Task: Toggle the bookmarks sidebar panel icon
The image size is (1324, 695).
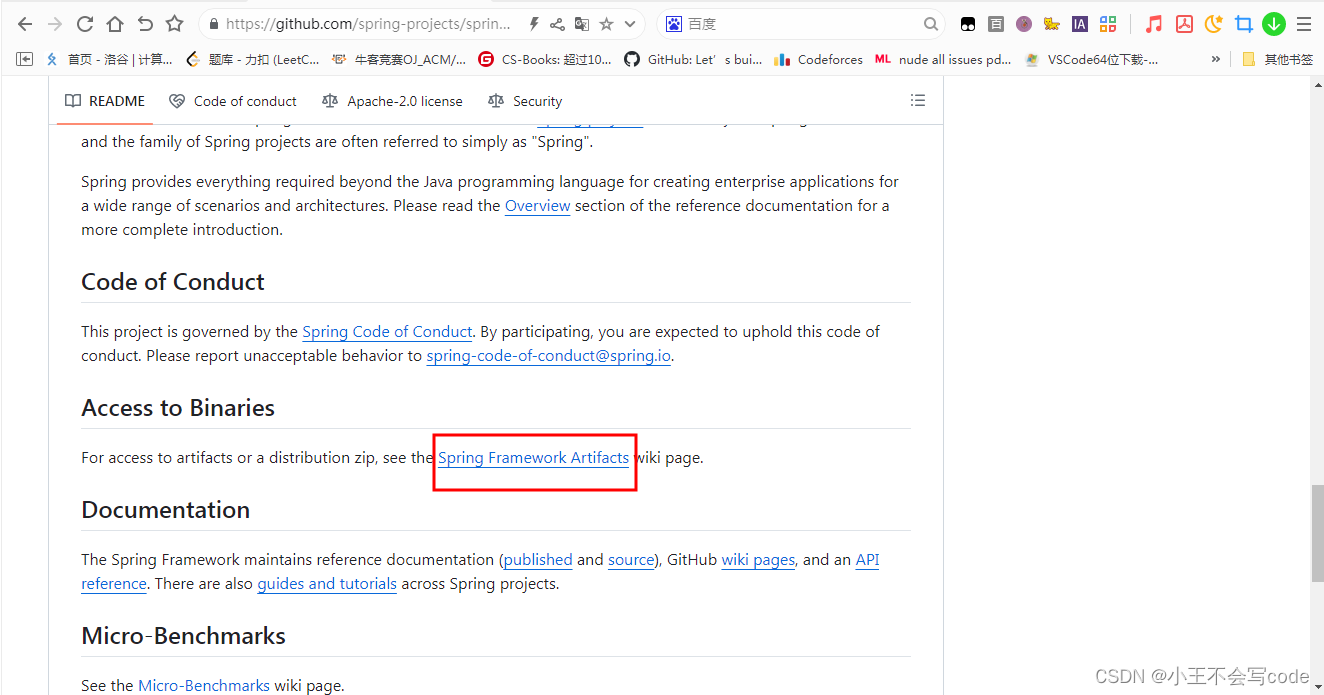Action: 25,59
